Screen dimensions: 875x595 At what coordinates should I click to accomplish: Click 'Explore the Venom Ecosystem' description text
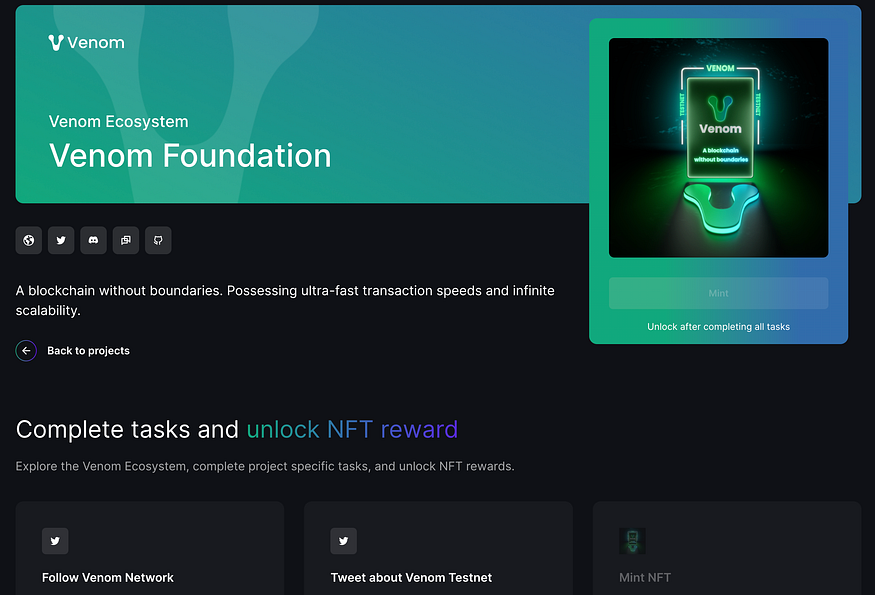pos(265,466)
